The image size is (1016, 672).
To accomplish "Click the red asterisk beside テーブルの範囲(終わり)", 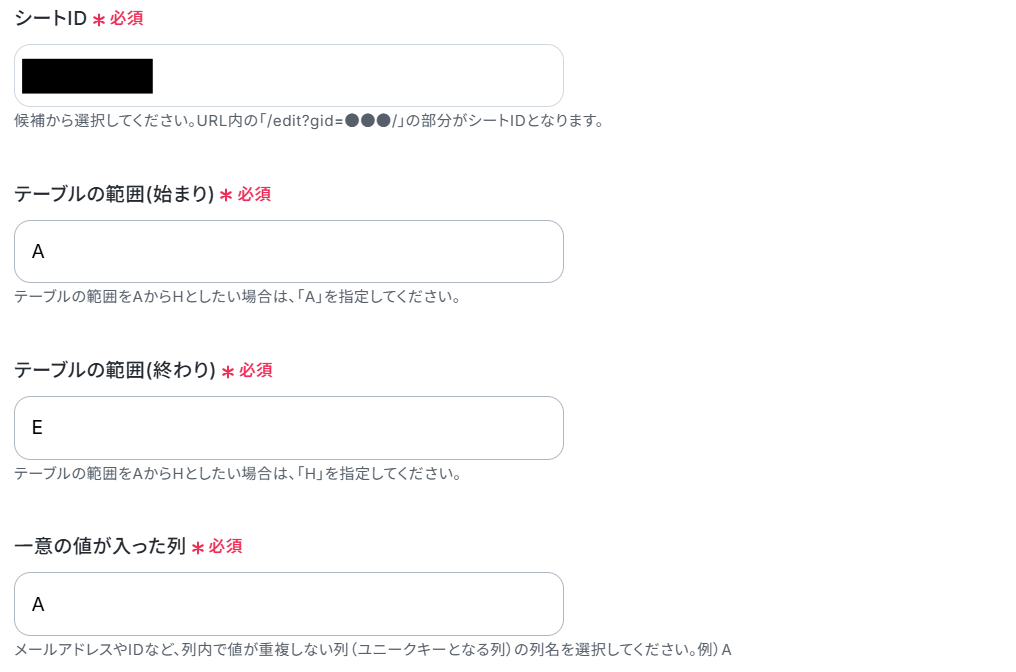I will 227,371.
